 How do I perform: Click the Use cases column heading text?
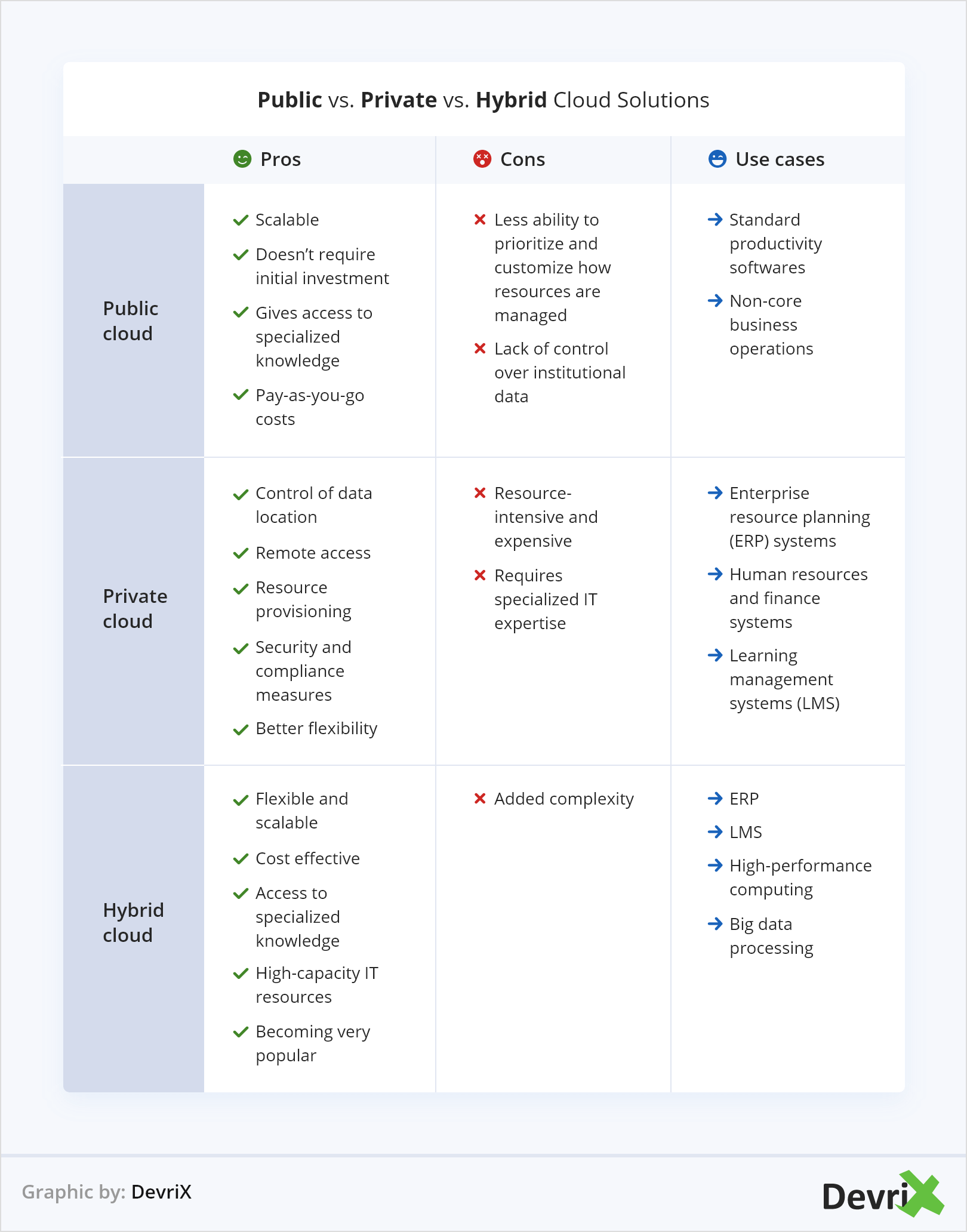780,159
